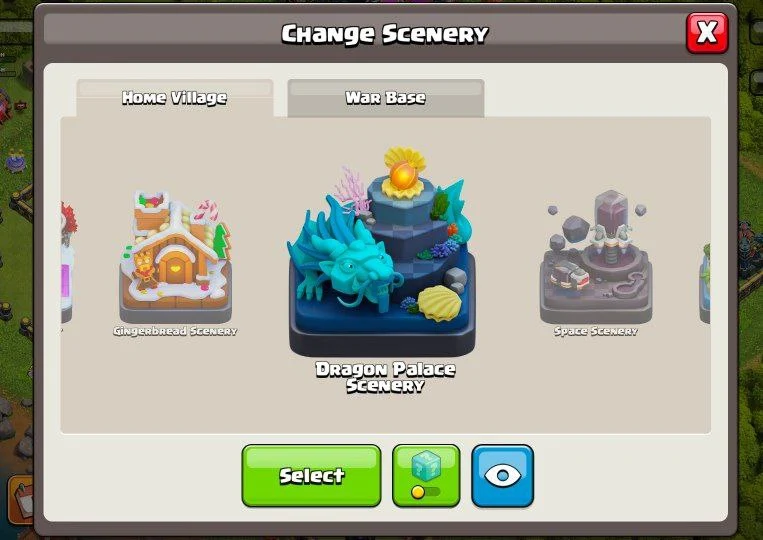Click the random scenery mystery cube icon

point(426,466)
